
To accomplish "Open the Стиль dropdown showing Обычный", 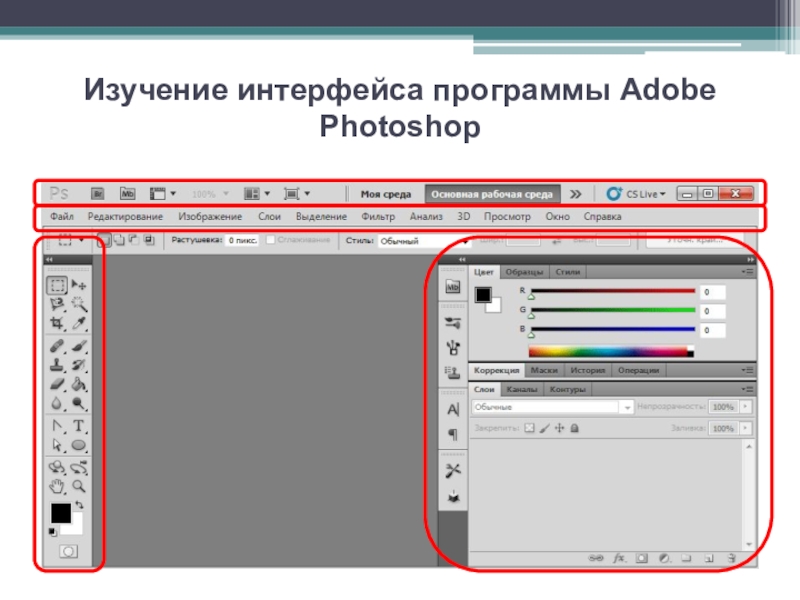I will [423, 241].
